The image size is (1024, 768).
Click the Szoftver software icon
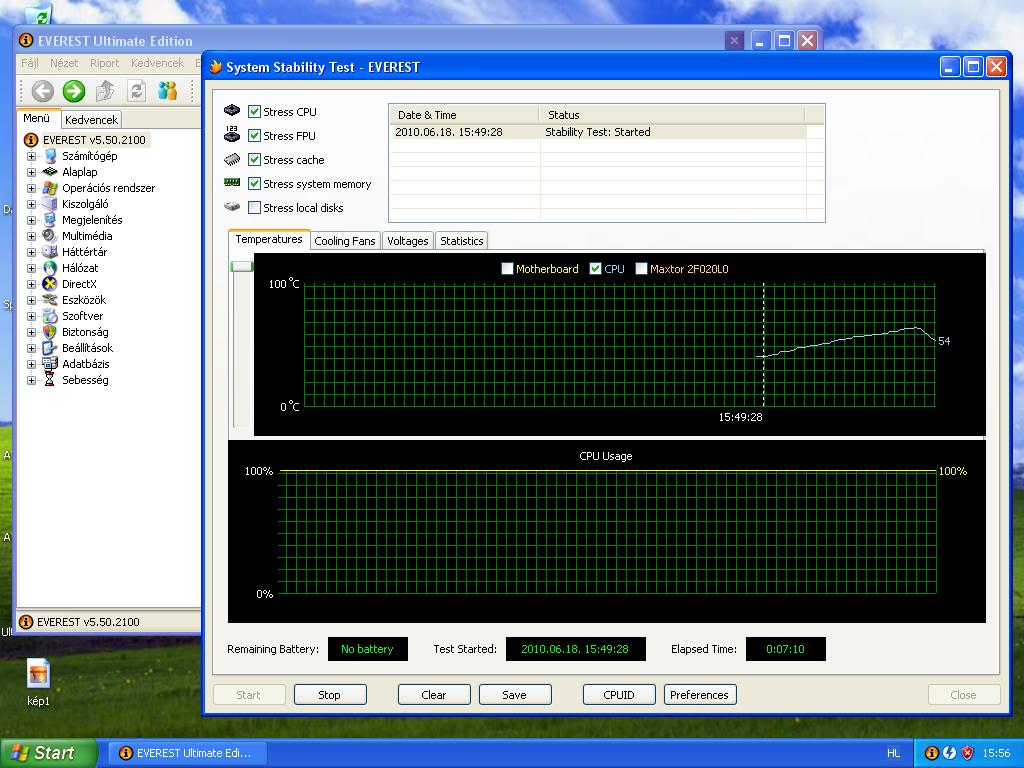tap(50, 316)
